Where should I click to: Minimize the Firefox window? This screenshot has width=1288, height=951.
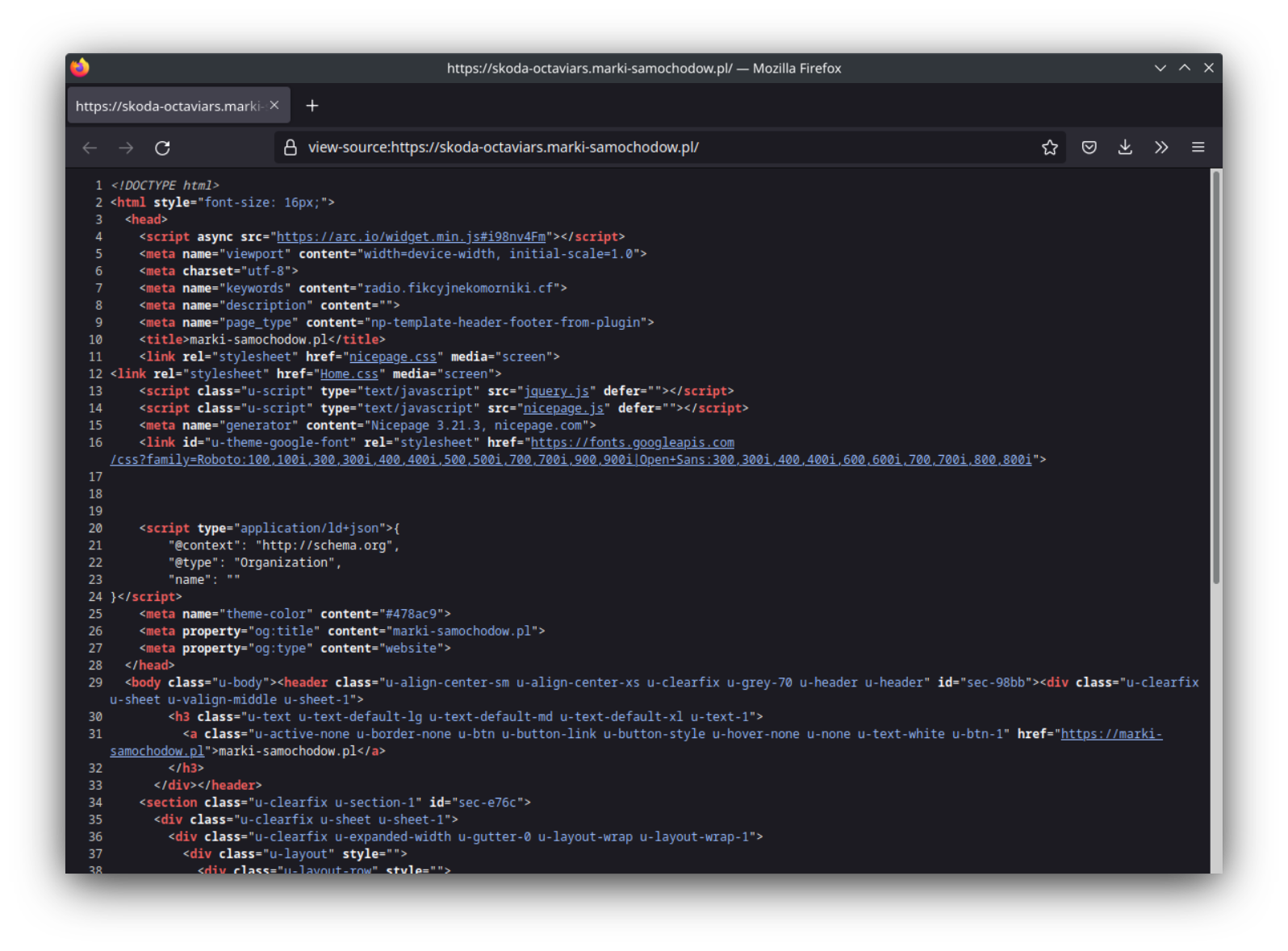click(1160, 68)
